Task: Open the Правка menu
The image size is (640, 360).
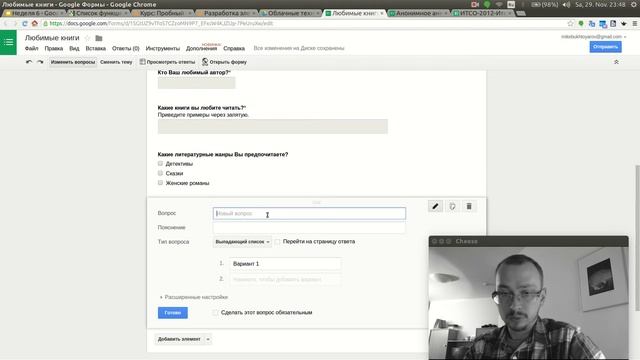Action: [x=54, y=48]
